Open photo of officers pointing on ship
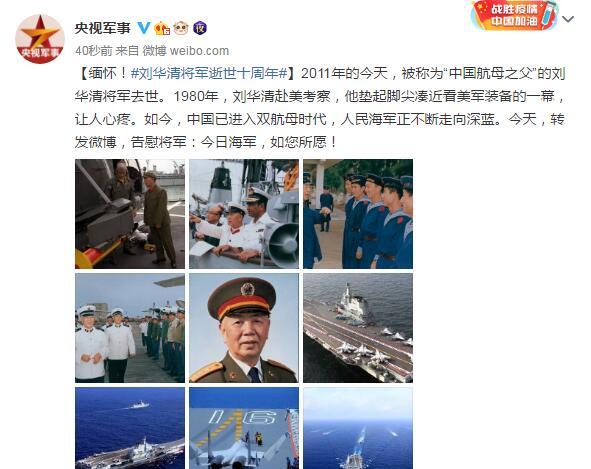591x469 pixels. coord(244,214)
